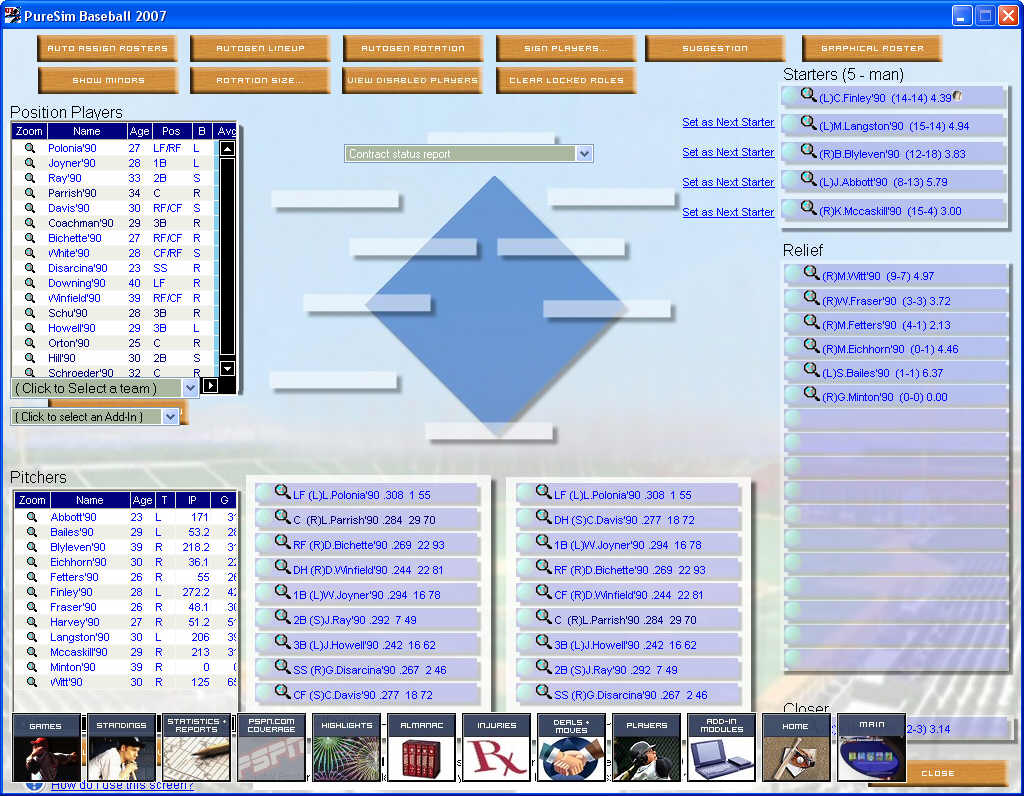This screenshot has height=796, width=1024.
Task: Open Rotation Size settings
Action: (x=260, y=80)
